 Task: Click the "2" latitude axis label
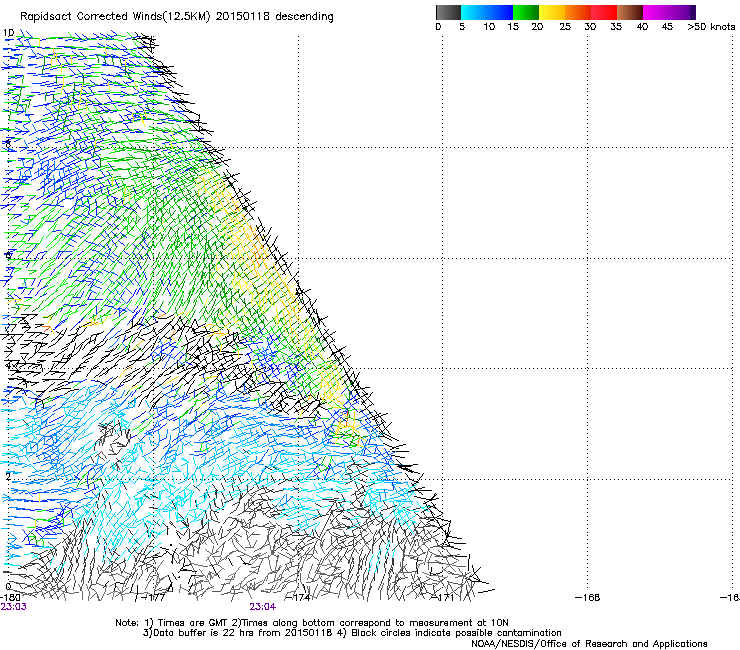tap(8, 476)
